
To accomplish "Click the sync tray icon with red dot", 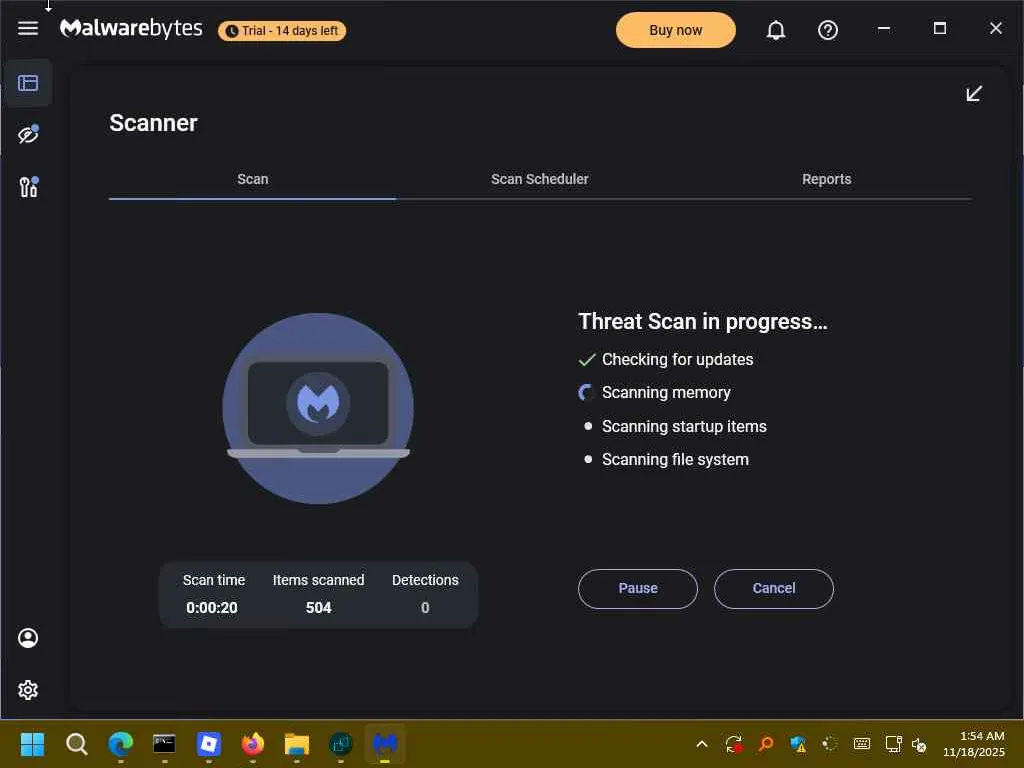I will [x=733, y=744].
